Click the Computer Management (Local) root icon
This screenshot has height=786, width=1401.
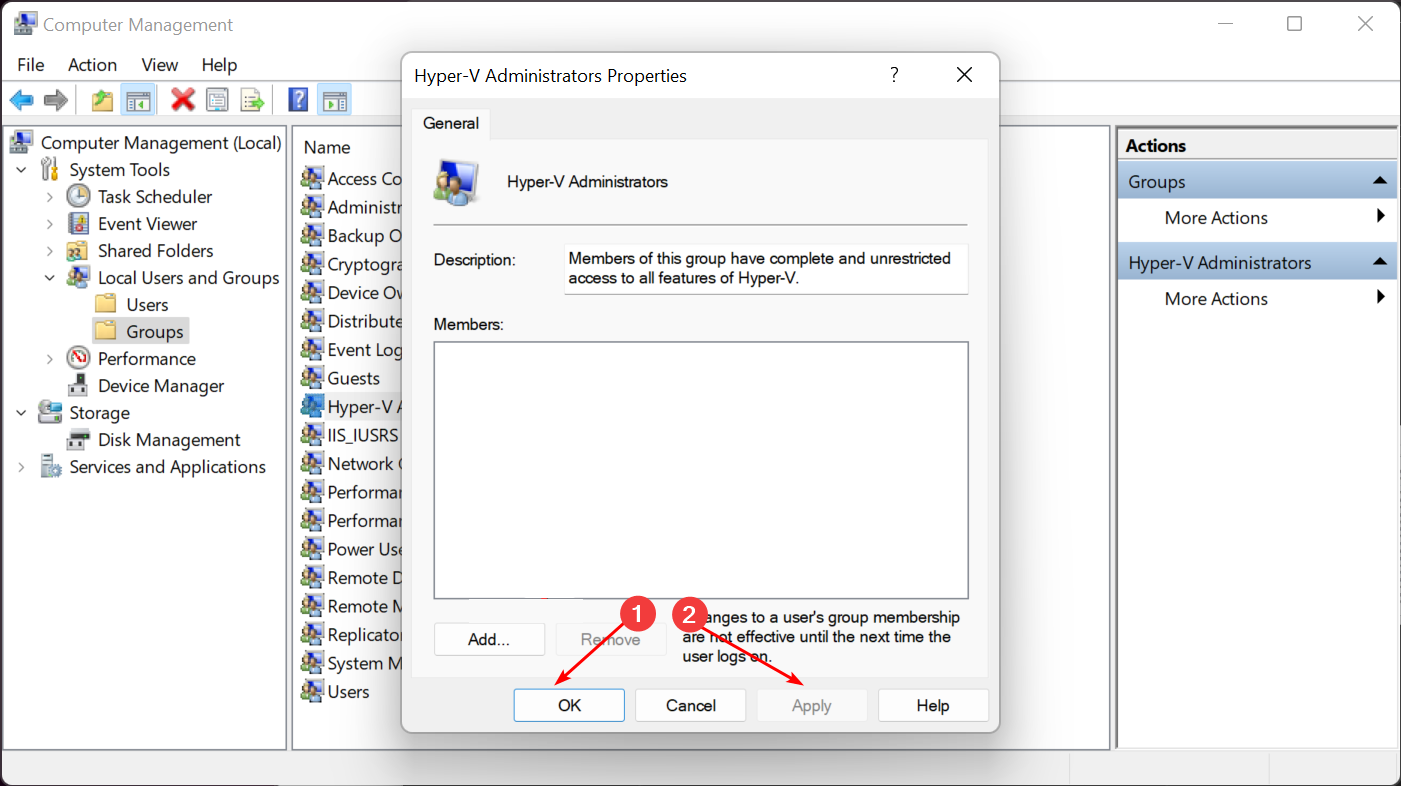pyautogui.click(x=21, y=143)
